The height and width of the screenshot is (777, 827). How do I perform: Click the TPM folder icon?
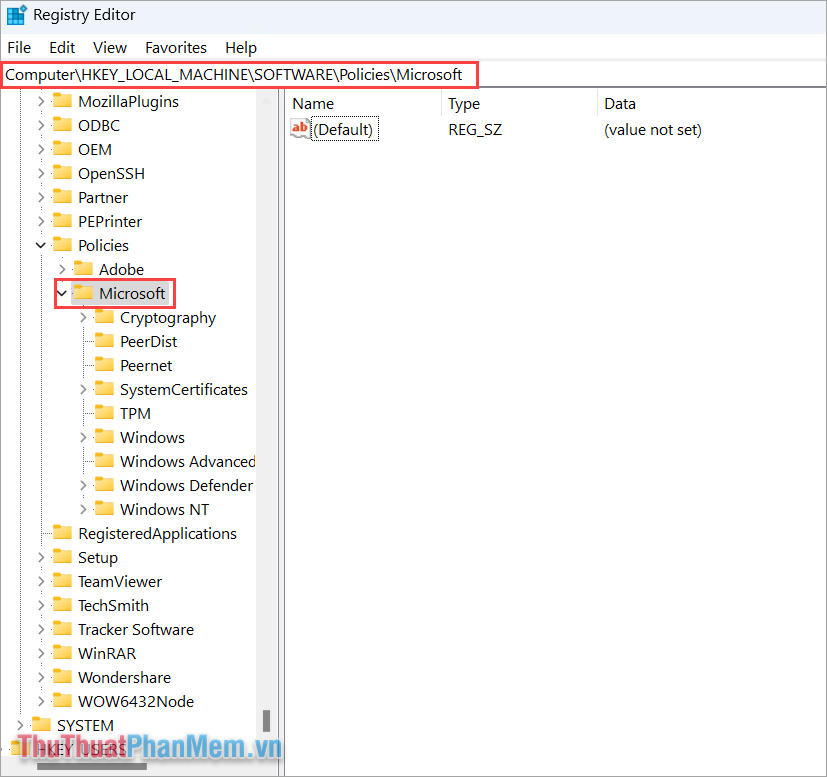(x=105, y=413)
